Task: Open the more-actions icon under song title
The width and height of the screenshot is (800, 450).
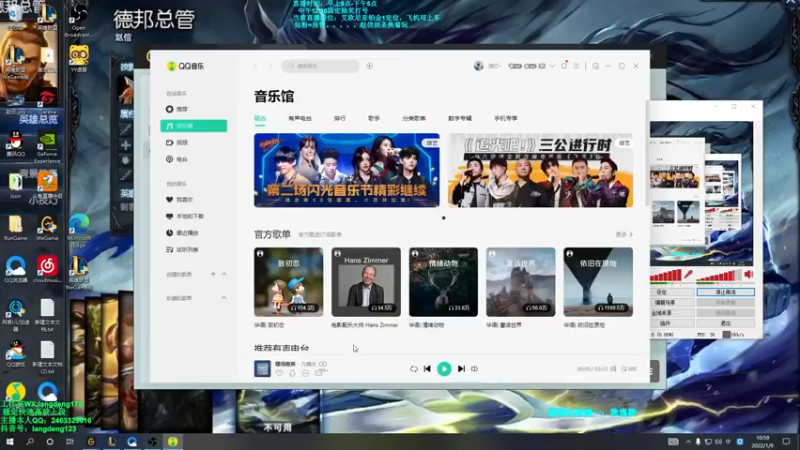Action: point(305,373)
